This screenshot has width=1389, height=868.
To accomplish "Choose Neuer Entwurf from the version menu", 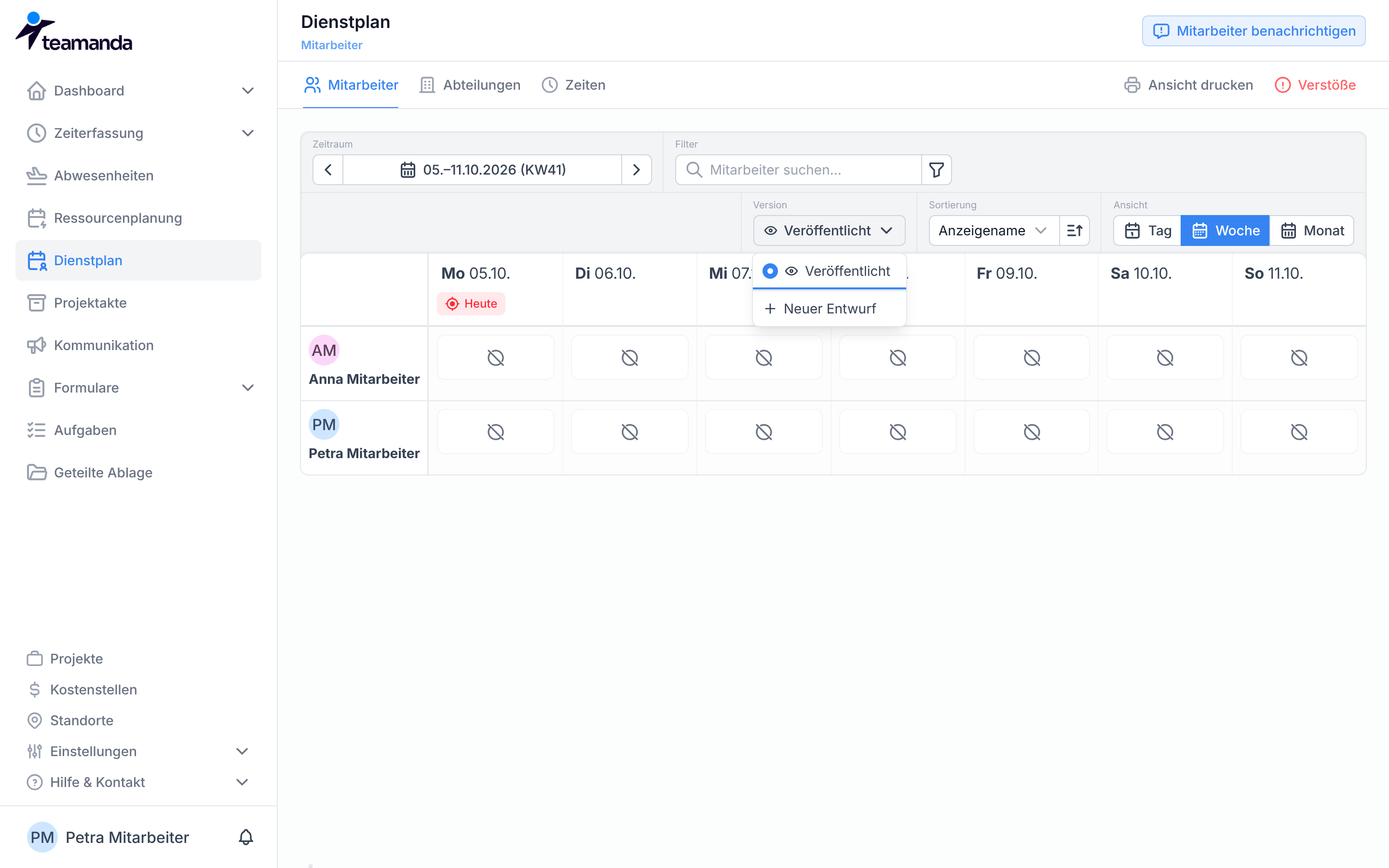I will coord(829,308).
